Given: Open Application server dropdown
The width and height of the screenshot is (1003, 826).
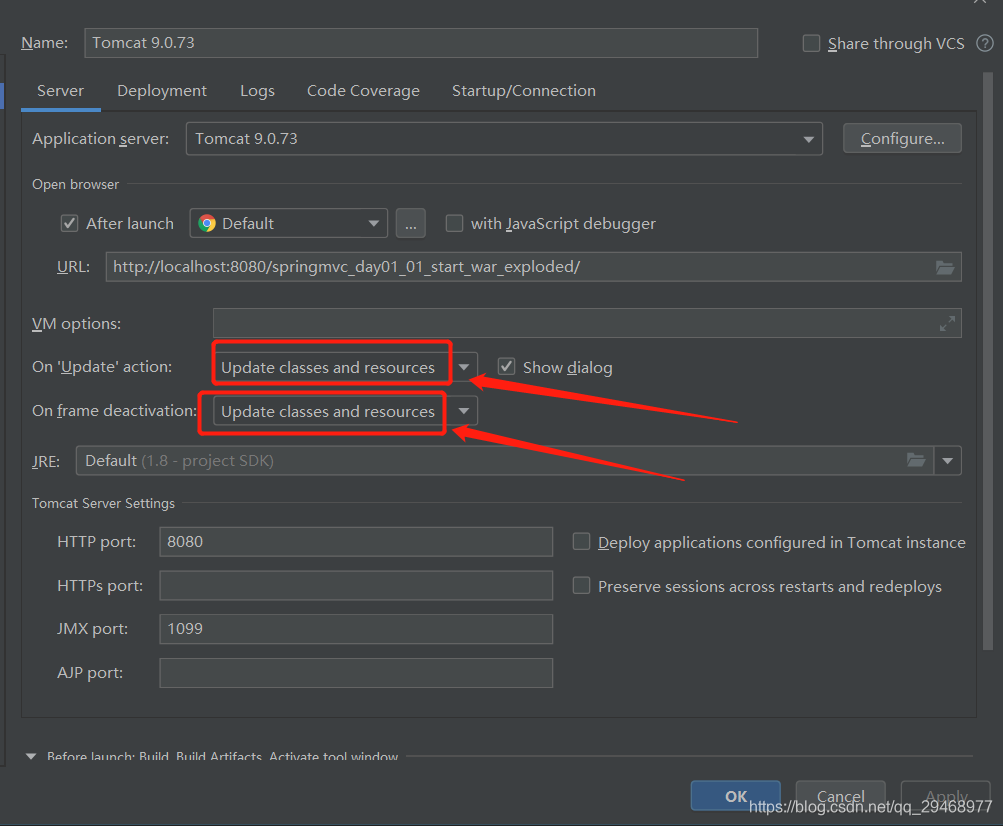Looking at the screenshot, I should [504, 139].
